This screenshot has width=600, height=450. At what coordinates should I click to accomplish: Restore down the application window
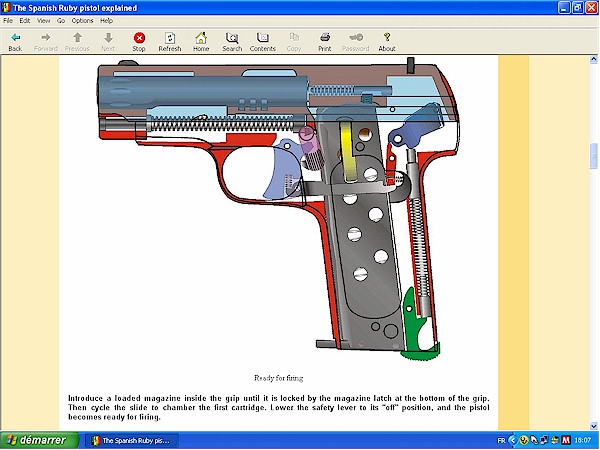(577, 8)
